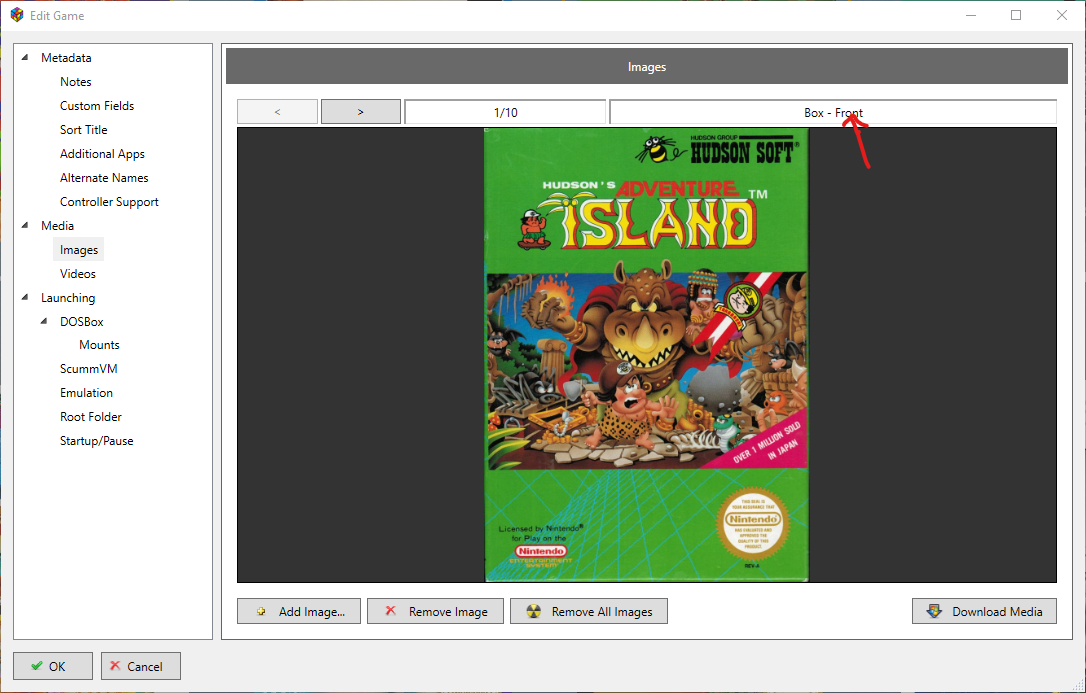The width and height of the screenshot is (1086, 693).
Task: Open the Emulation page
Action: pos(87,393)
